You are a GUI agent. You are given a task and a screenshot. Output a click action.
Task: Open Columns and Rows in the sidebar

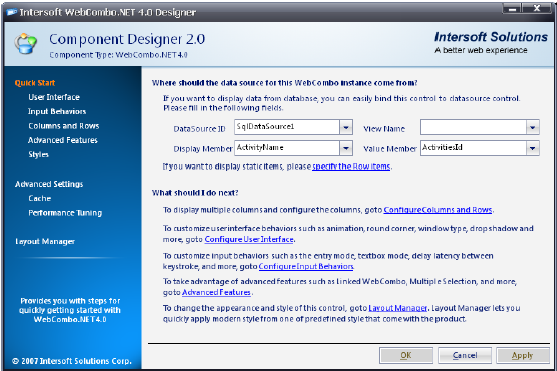pos(64,126)
